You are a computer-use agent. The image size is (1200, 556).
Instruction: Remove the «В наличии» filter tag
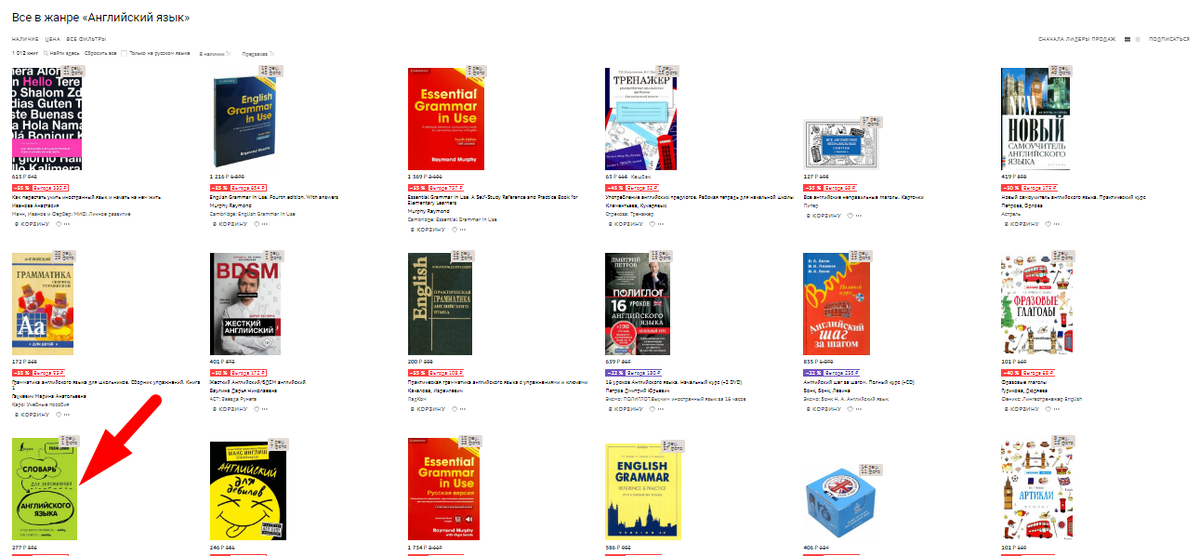click(x=228, y=52)
